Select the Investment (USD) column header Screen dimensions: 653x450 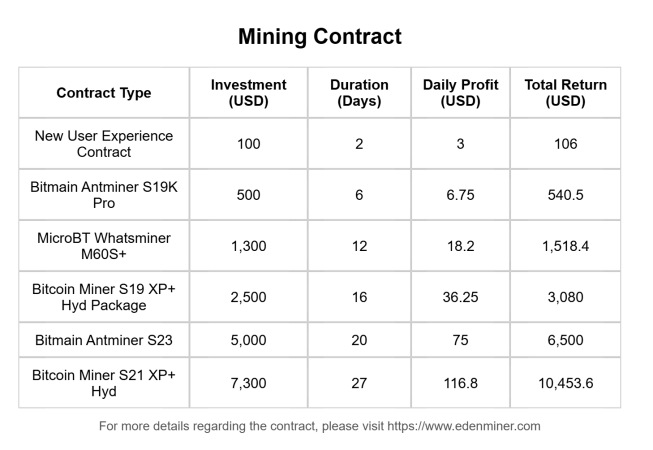(249, 93)
